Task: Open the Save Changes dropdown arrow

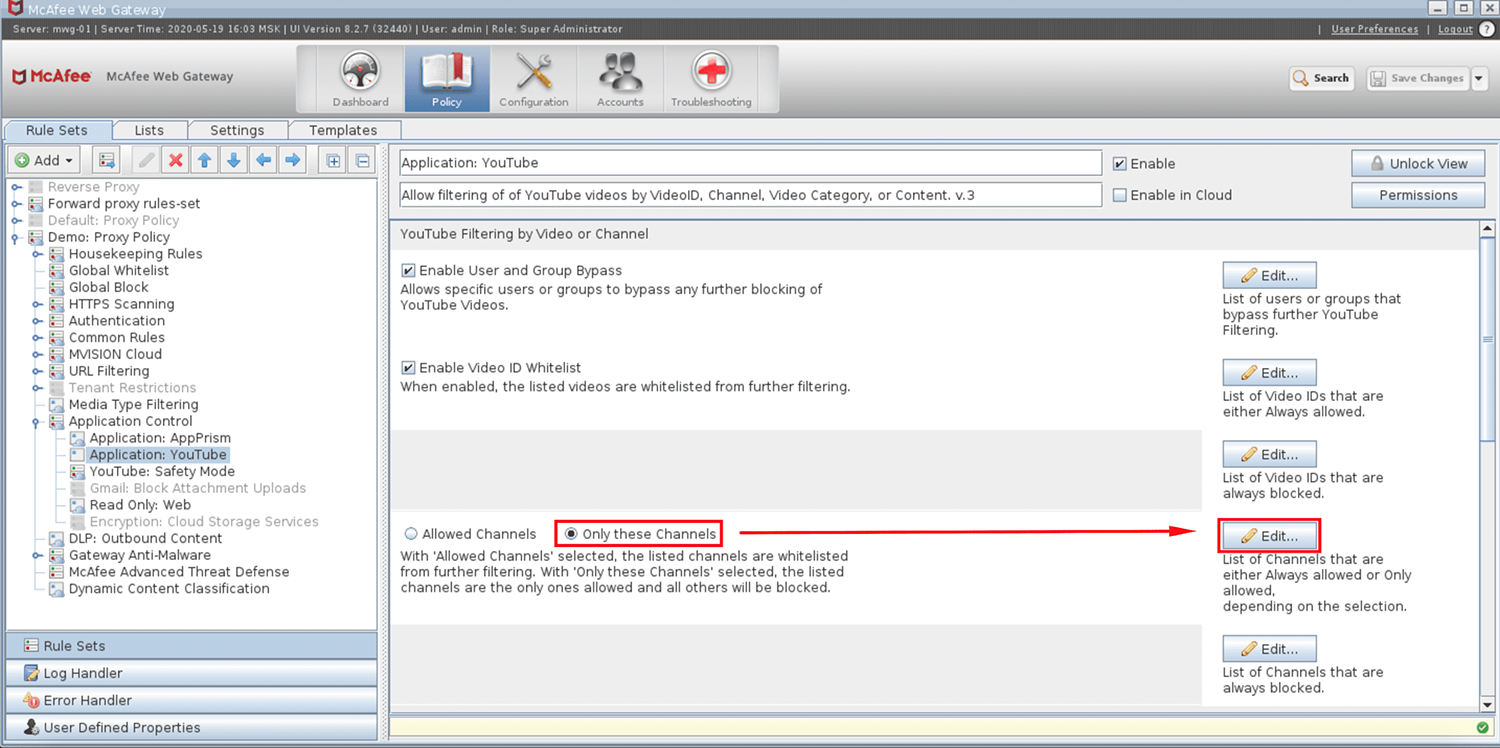Action: [1479, 78]
